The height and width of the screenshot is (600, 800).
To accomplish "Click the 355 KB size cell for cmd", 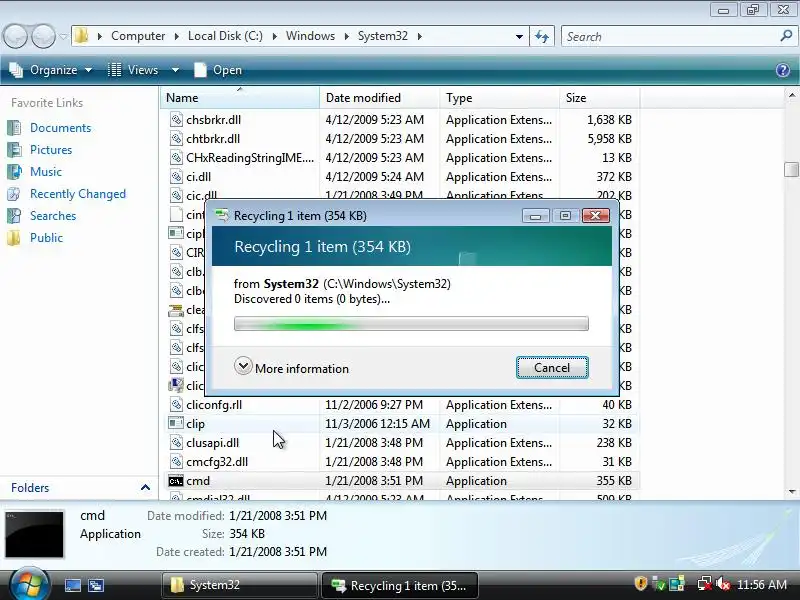I will 614,481.
